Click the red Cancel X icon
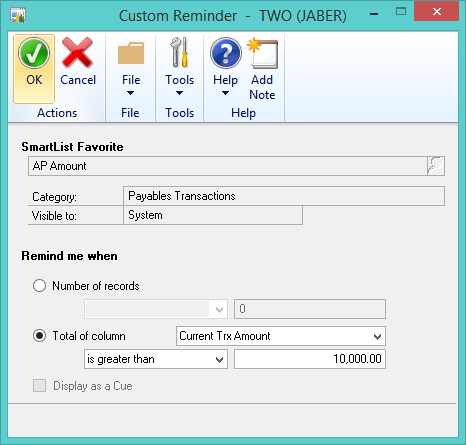The height and width of the screenshot is (445, 466). pyautogui.click(x=77, y=52)
